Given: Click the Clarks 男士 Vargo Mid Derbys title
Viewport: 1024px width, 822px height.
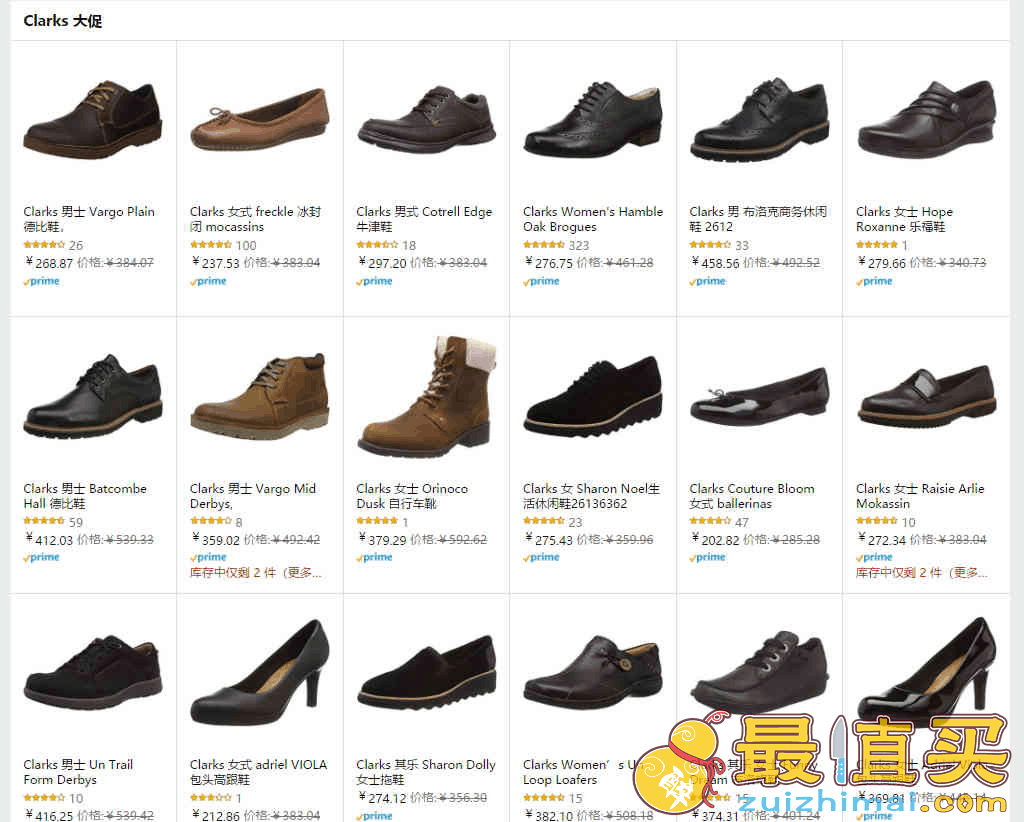Looking at the screenshot, I should point(253,496).
